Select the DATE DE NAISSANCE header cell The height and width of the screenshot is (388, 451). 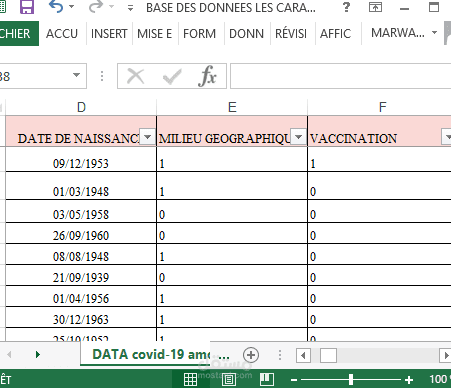[81, 131]
